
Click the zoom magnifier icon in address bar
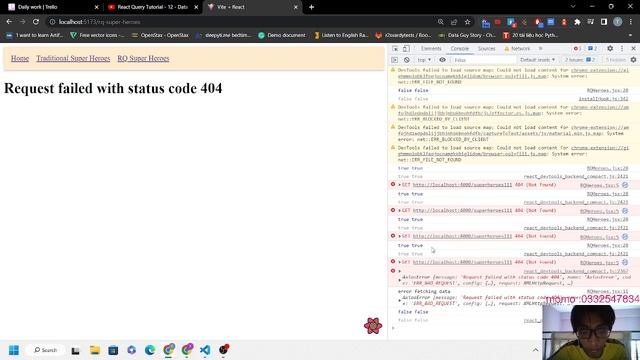[x=440, y=22]
